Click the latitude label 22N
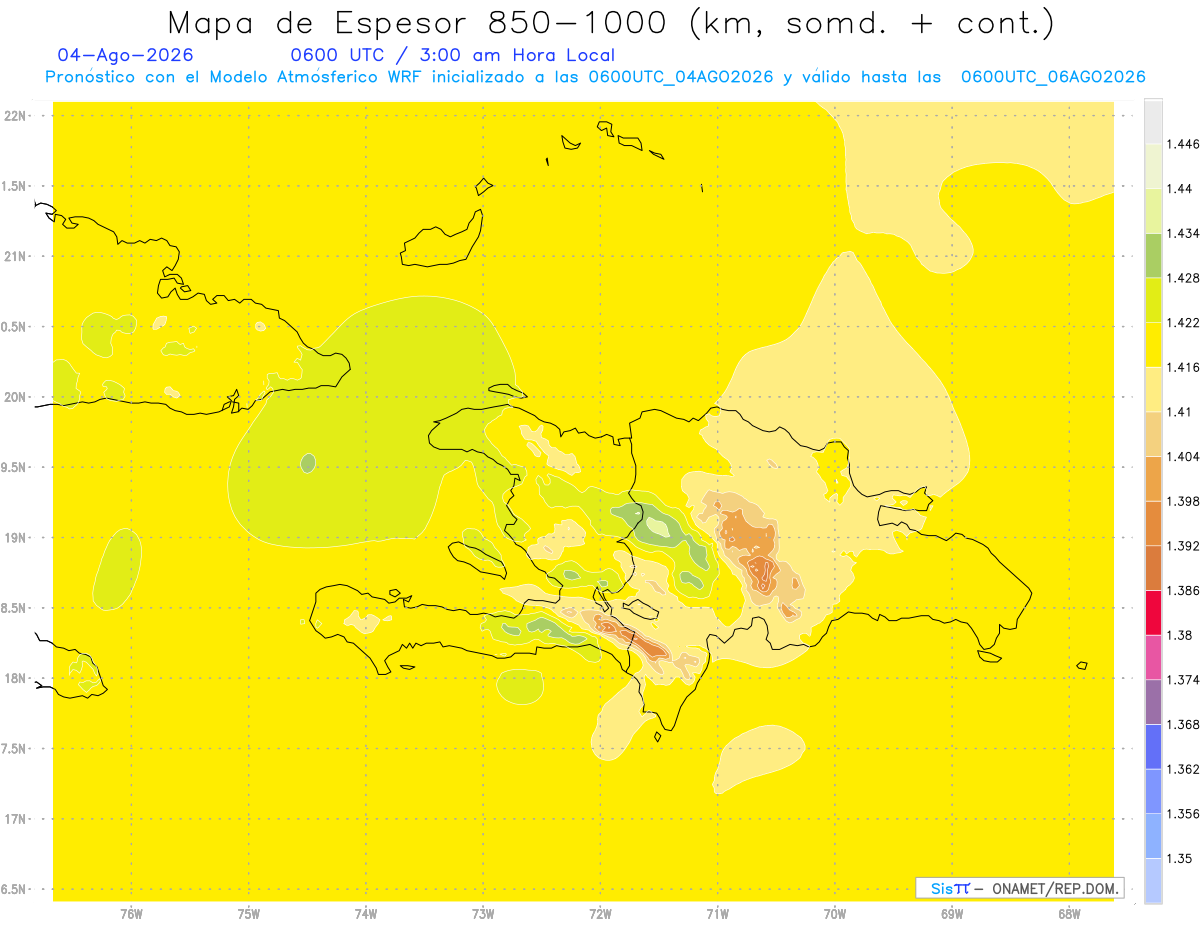This screenshot has width=1200, height=927. click(16, 116)
